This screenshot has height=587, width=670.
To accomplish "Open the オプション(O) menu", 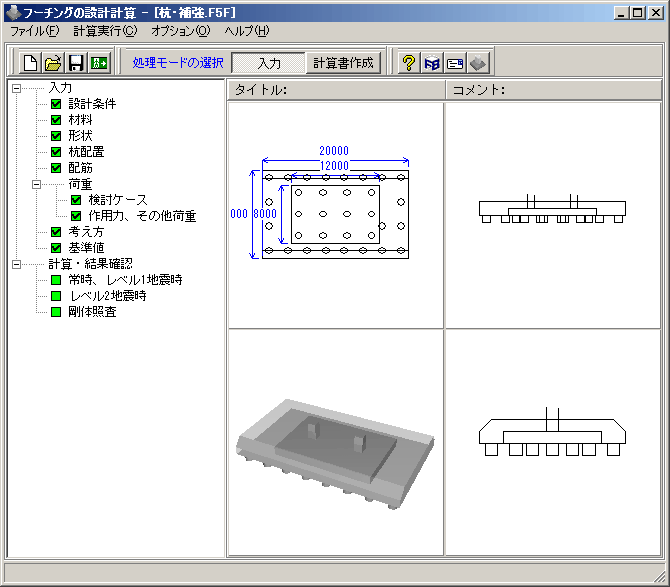I will 181,31.
